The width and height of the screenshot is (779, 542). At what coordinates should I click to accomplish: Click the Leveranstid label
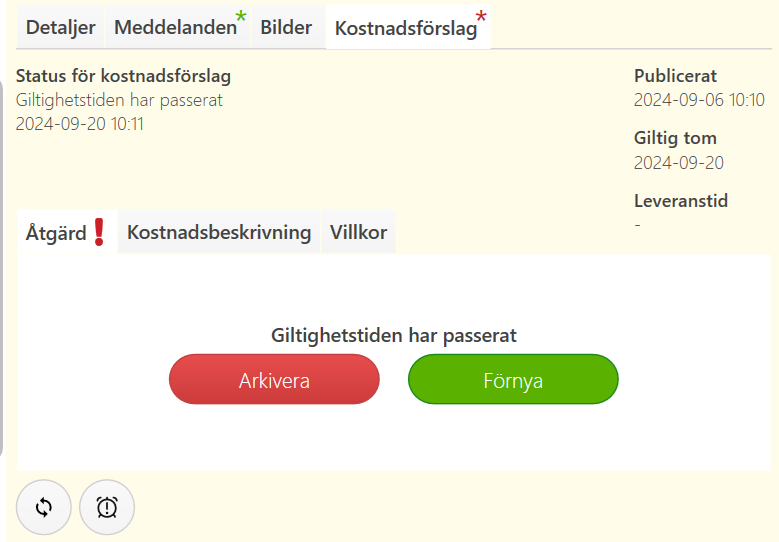pos(681,201)
